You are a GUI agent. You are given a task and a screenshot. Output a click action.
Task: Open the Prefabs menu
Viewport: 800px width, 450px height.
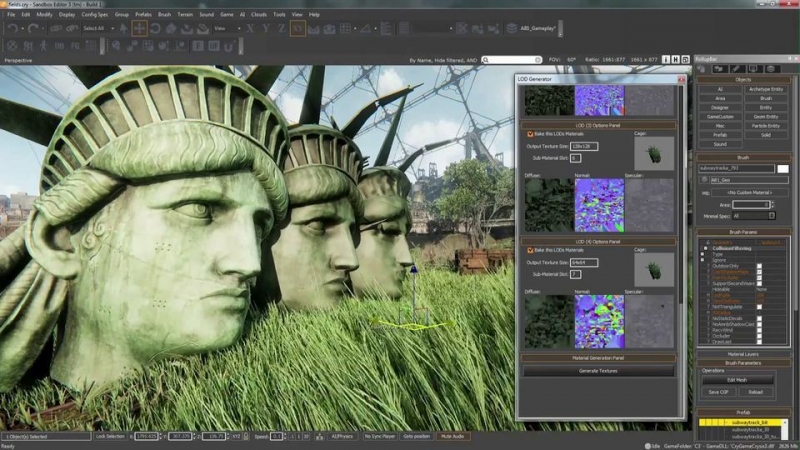pyautogui.click(x=142, y=15)
